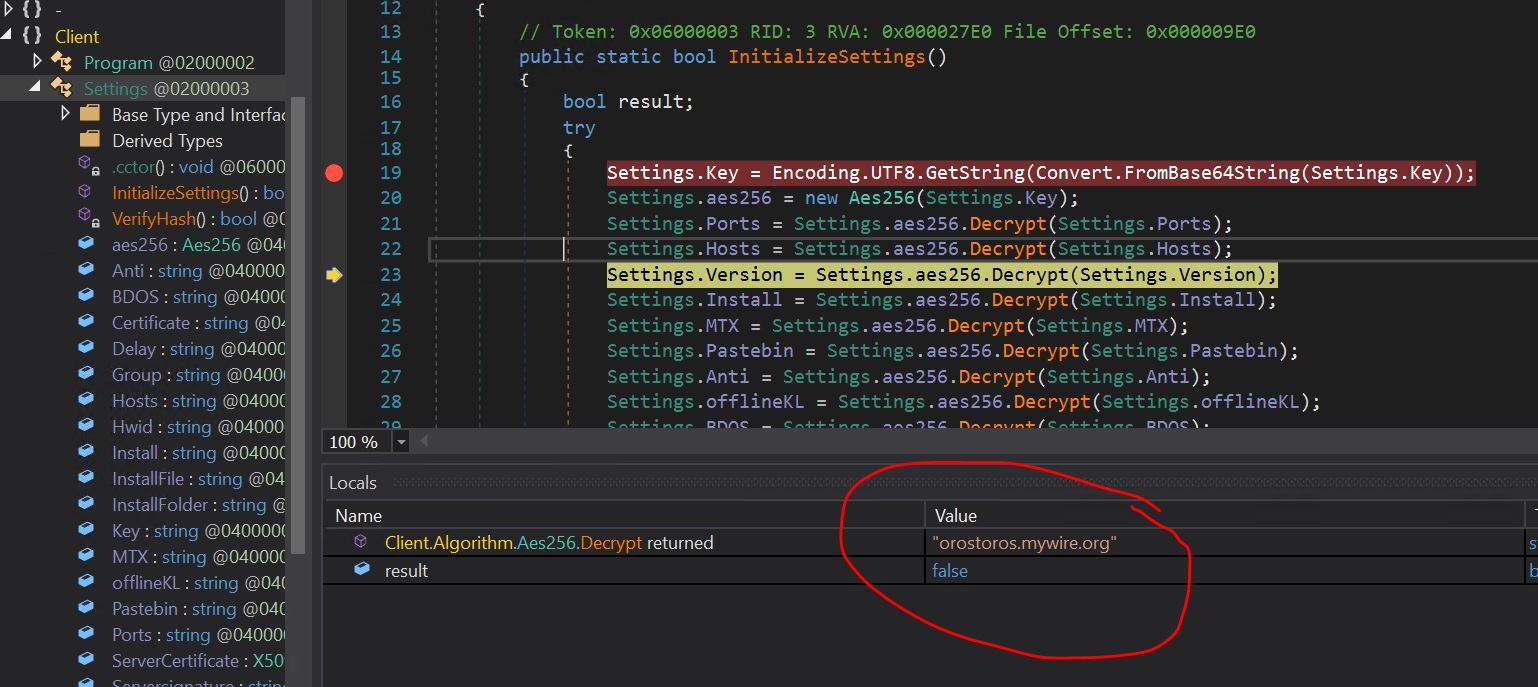The width and height of the screenshot is (1538, 687).
Task: Select the Derived Types folder icon
Action: point(90,140)
